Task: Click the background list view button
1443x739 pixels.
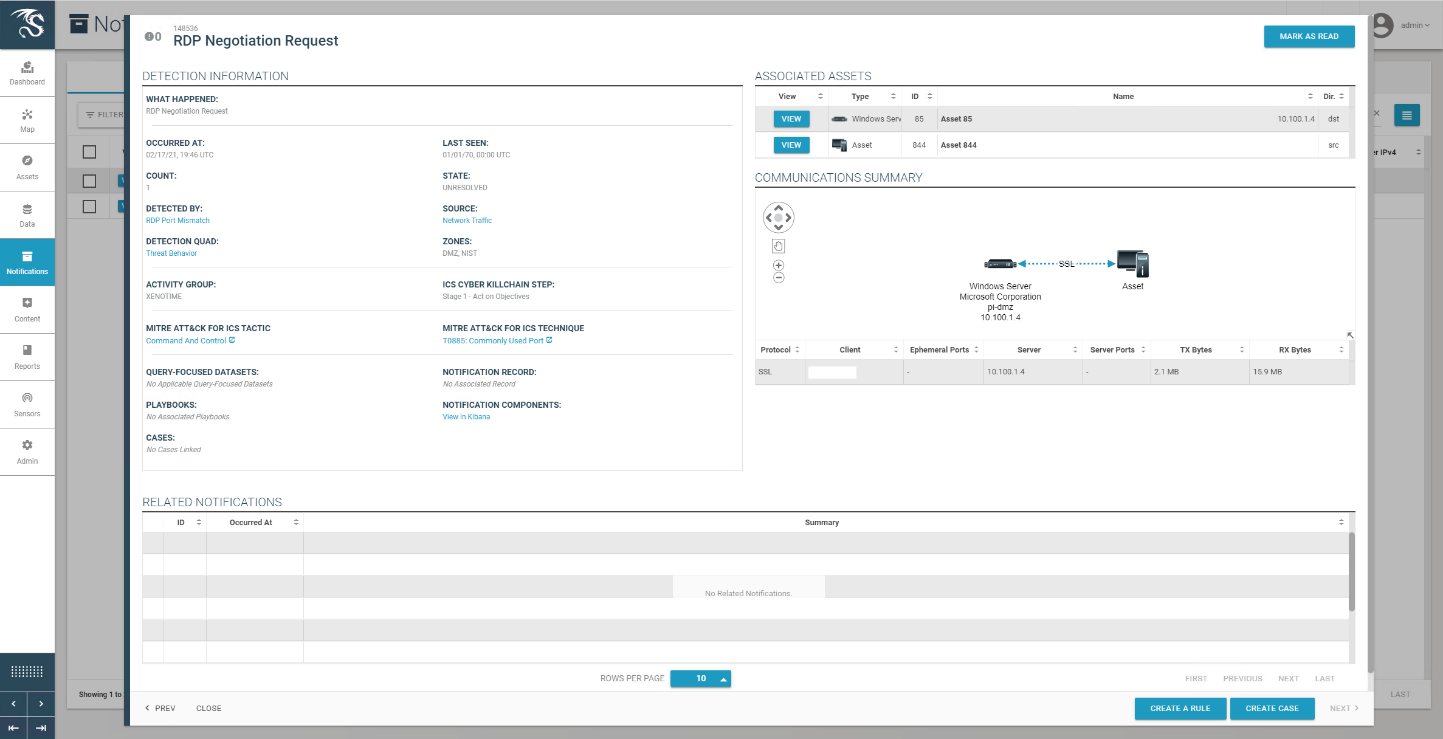Action: coord(1406,115)
